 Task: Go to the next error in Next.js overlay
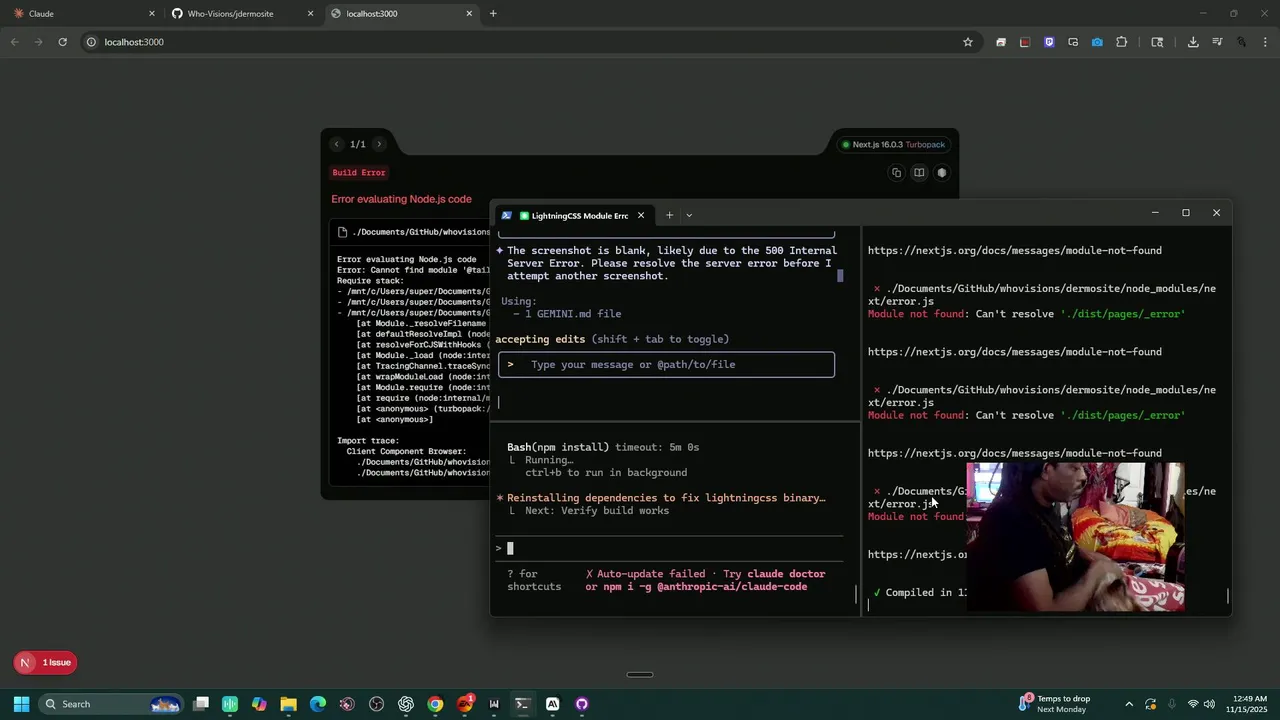pyautogui.click(x=378, y=144)
